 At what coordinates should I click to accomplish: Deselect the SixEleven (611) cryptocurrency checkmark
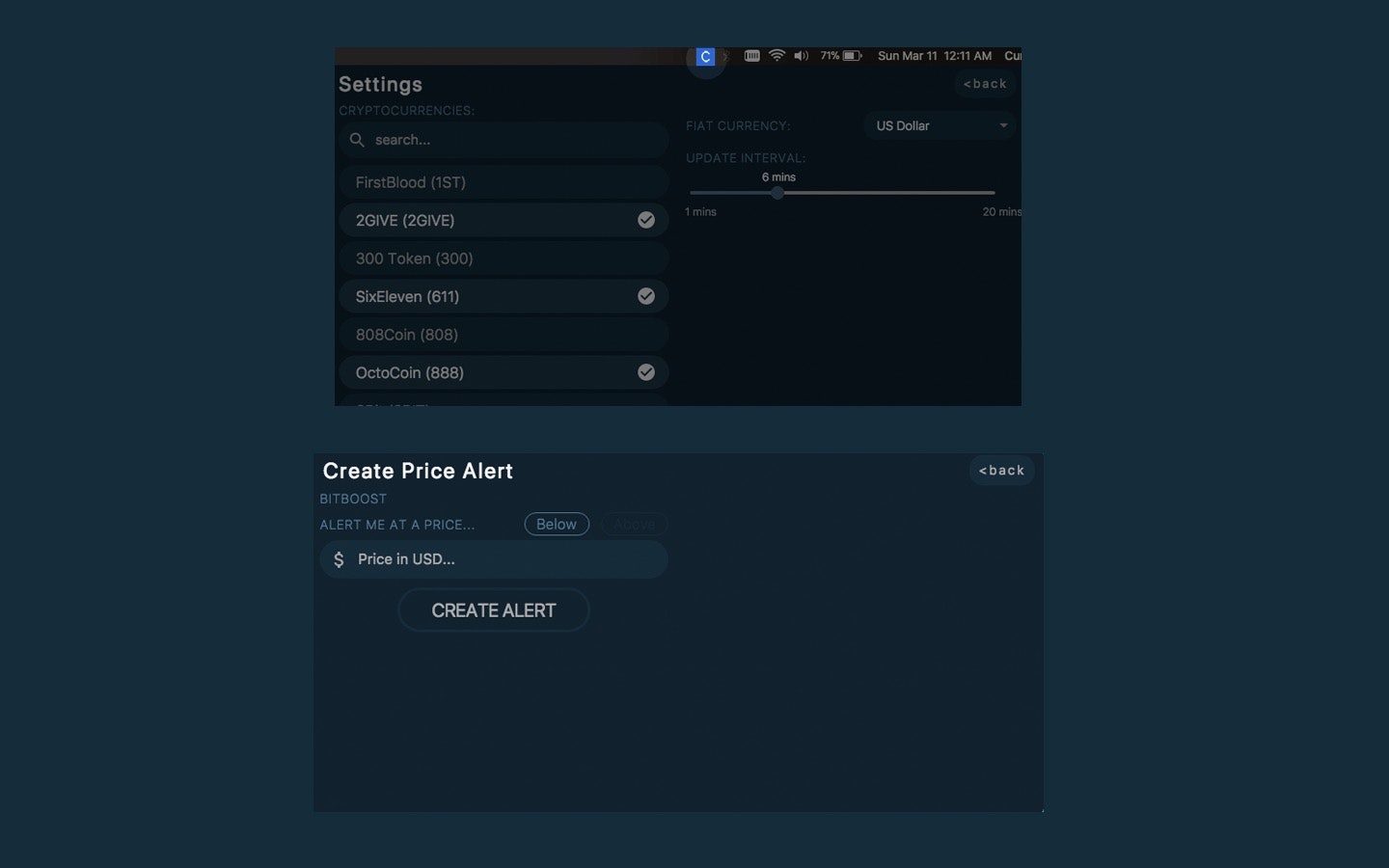coord(646,296)
